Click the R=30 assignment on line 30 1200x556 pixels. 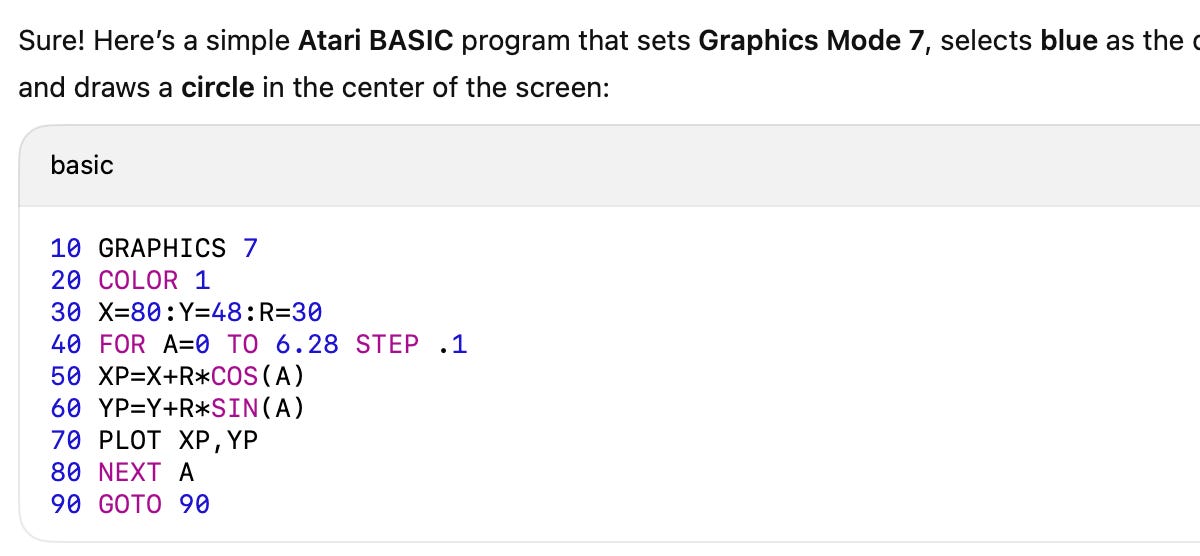pyautogui.click(x=291, y=313)
